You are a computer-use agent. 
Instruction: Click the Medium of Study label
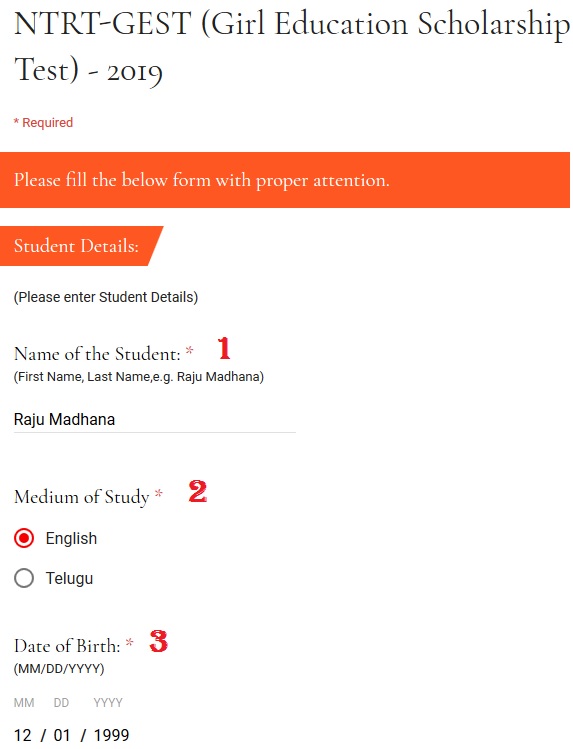pyautogui.click(x=82, y=497)
